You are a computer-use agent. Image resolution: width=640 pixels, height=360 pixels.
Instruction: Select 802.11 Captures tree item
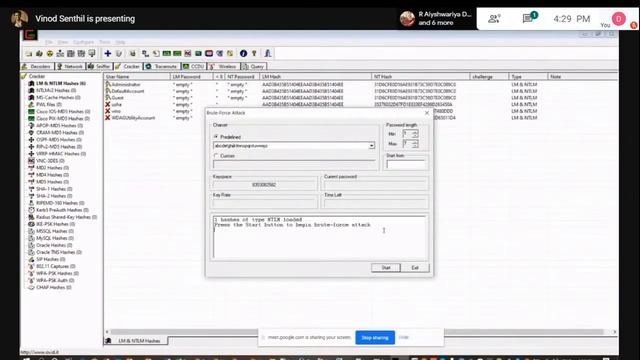coord(56,266)
